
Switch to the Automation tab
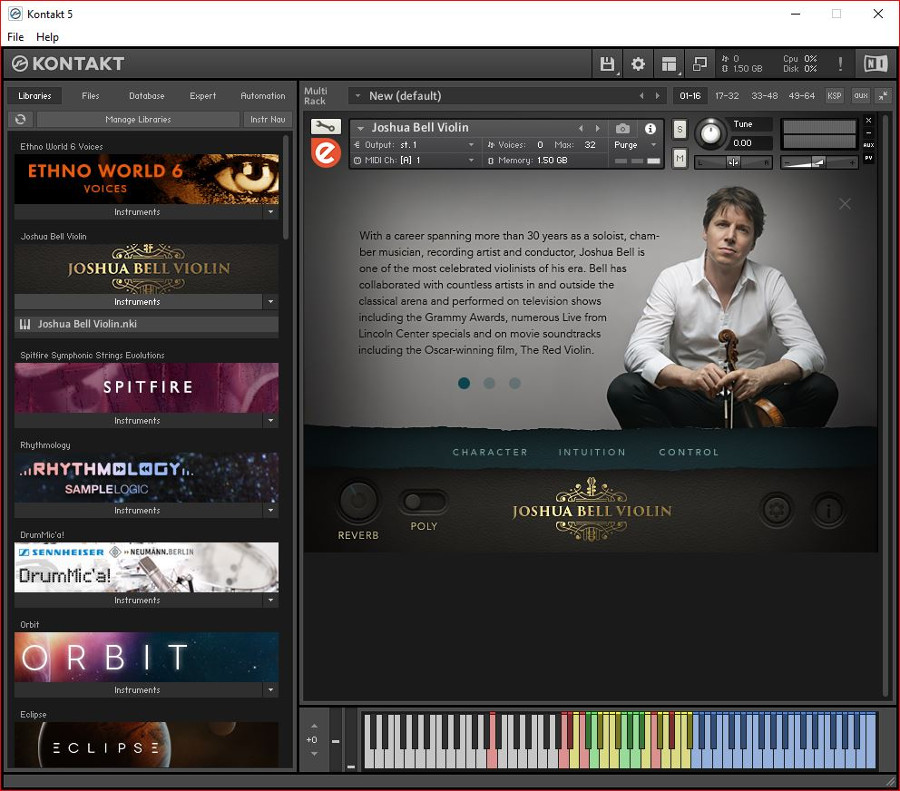[x=262, y=96]
